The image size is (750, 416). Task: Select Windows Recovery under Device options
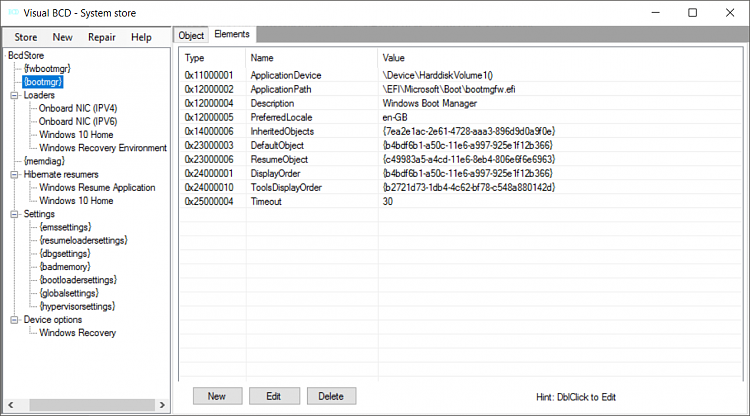coord(77,333)
